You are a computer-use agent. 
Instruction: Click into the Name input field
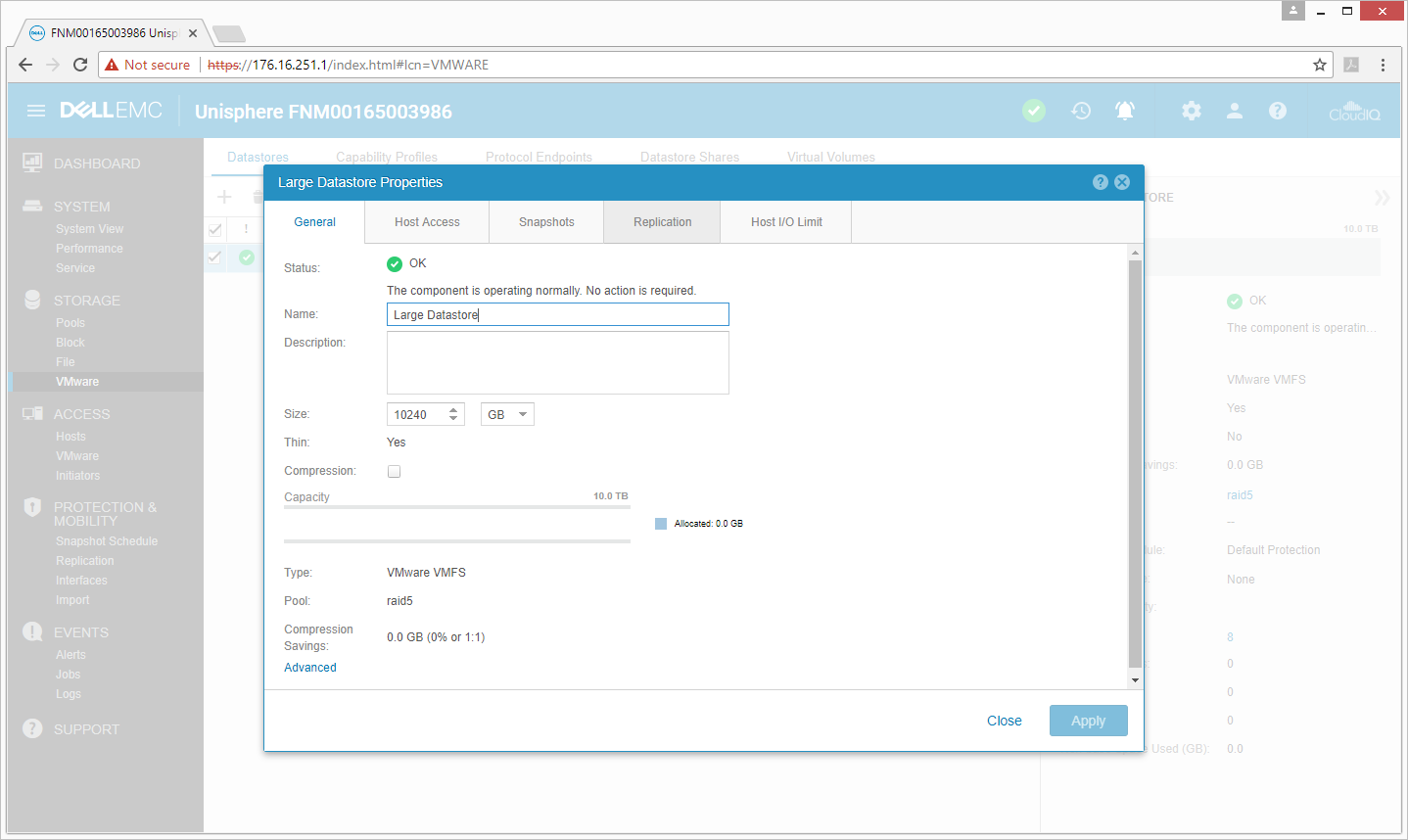tap(558, 314)
